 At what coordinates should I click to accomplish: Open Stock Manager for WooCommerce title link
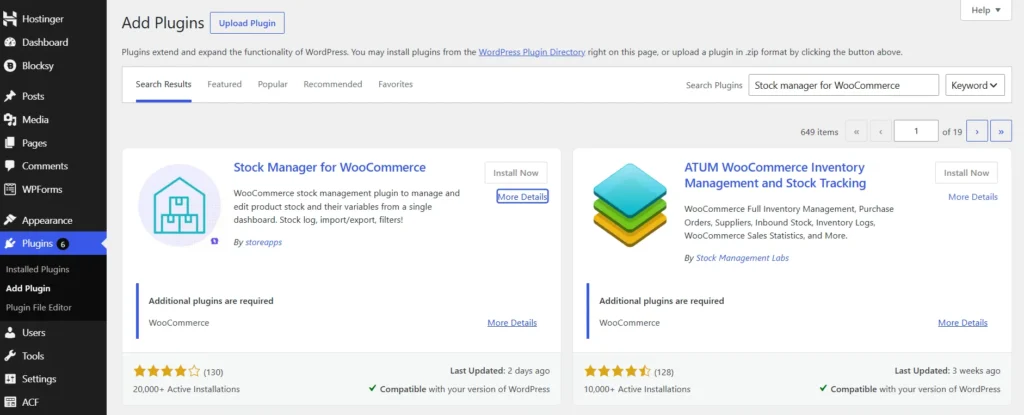click(x=330, y=167)
